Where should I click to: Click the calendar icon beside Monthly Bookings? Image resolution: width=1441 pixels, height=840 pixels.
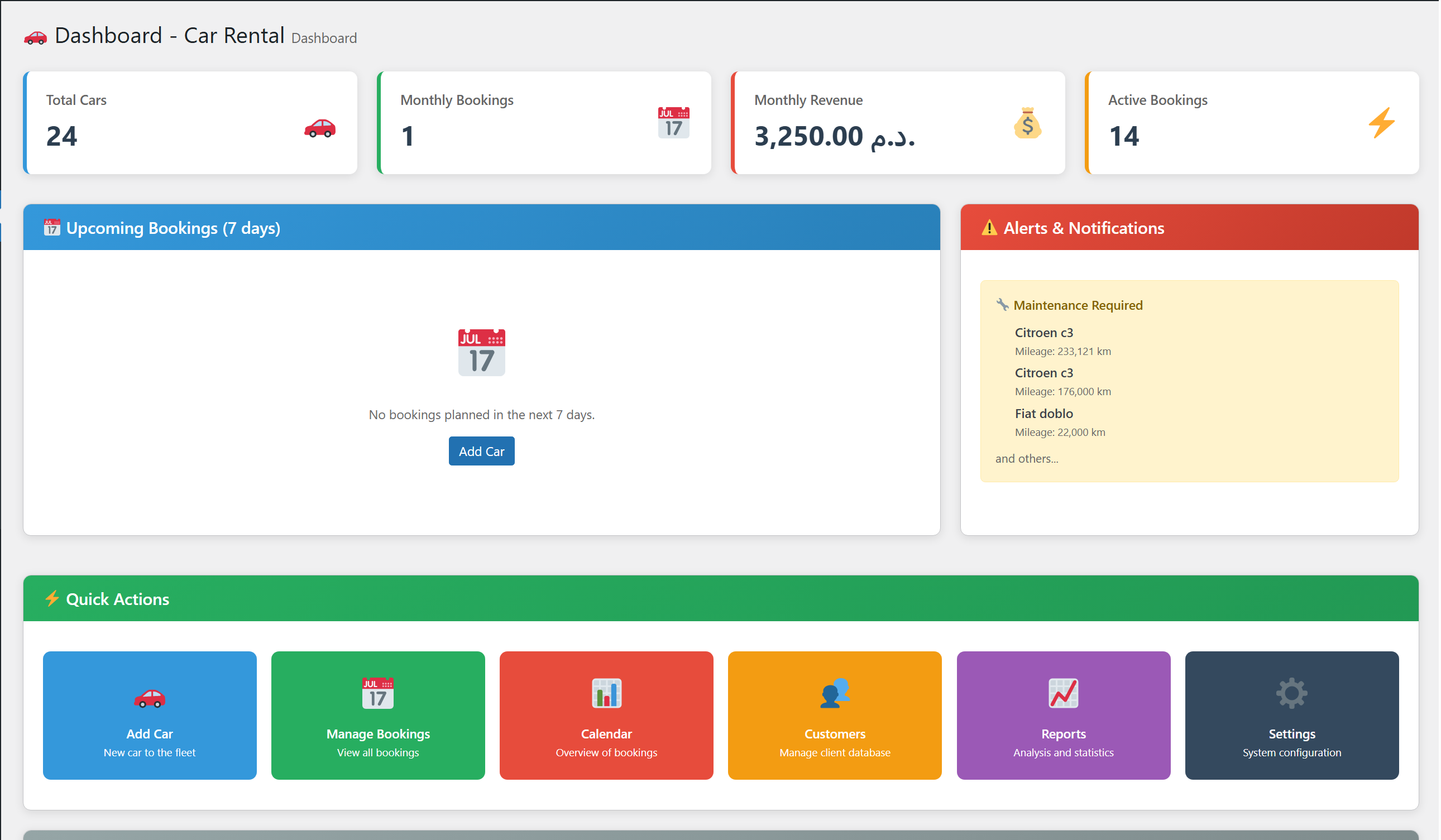(674, 122)
